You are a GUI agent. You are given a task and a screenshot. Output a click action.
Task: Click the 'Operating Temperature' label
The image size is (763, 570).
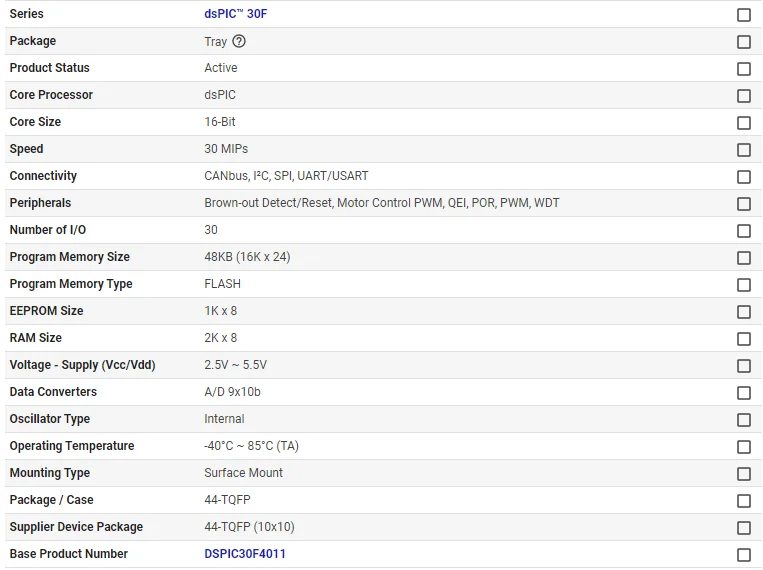point(72,446)
